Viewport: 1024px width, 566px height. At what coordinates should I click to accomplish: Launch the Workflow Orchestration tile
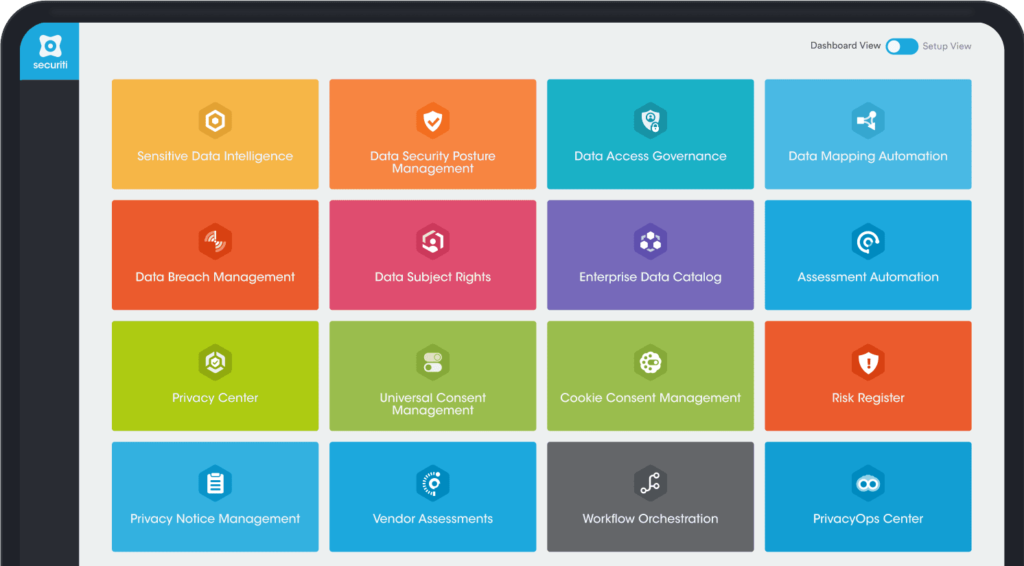[x=650, y=497]
